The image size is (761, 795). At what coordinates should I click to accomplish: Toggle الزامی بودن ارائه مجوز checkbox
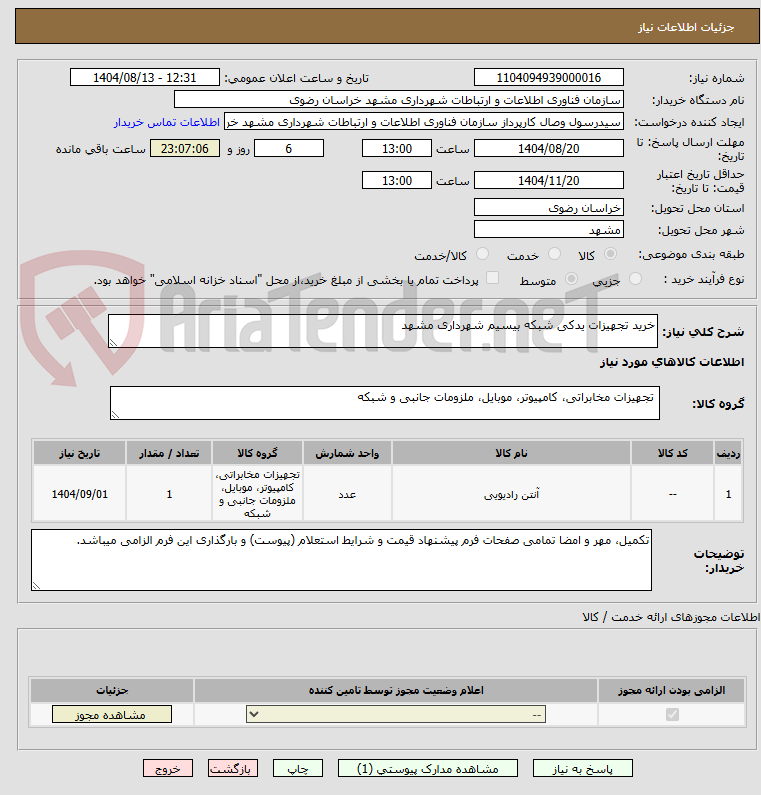tap(672, 714)
